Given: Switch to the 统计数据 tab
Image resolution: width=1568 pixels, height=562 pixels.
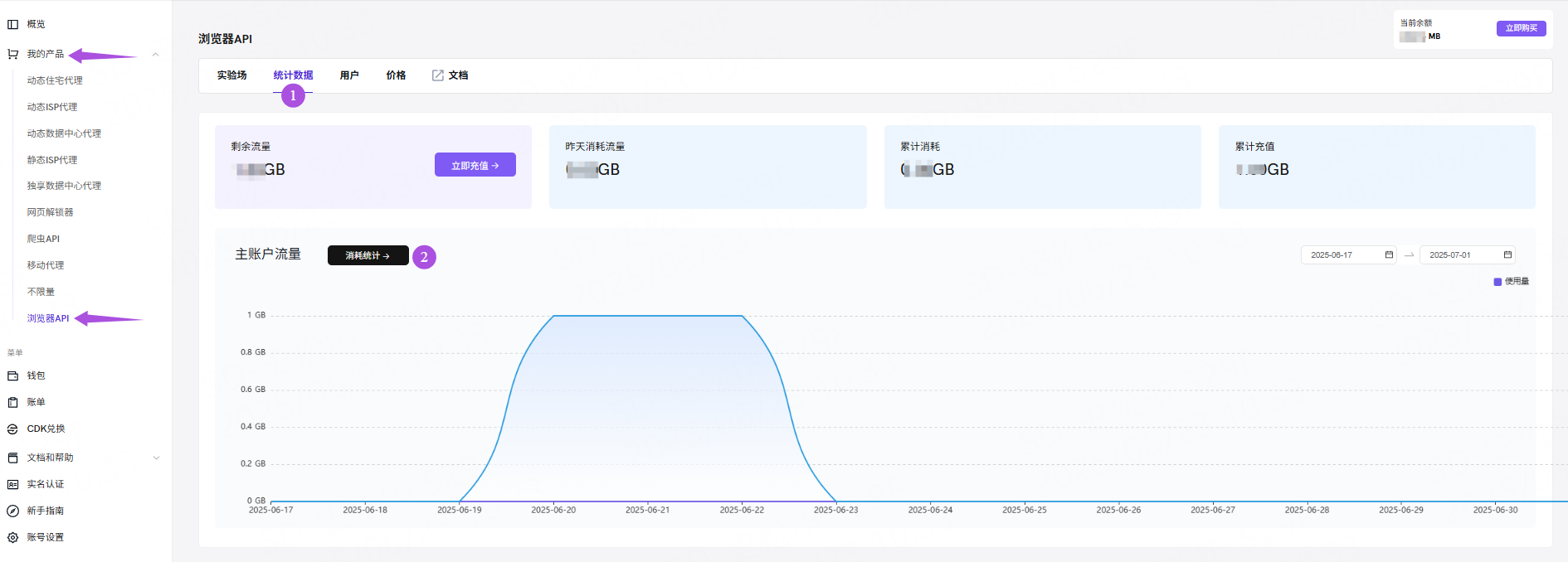Looking at the screenshot, I should click(293, 75).
